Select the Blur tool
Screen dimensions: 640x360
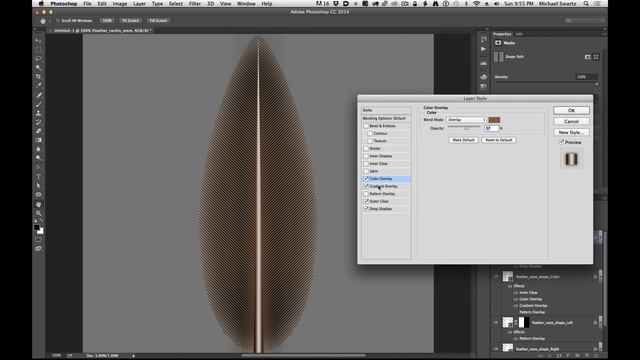pos(38,149)
